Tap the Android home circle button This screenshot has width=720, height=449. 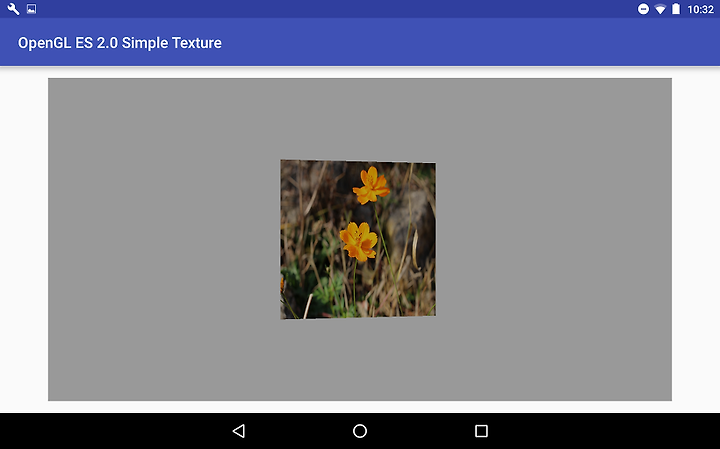pos(360,431)
